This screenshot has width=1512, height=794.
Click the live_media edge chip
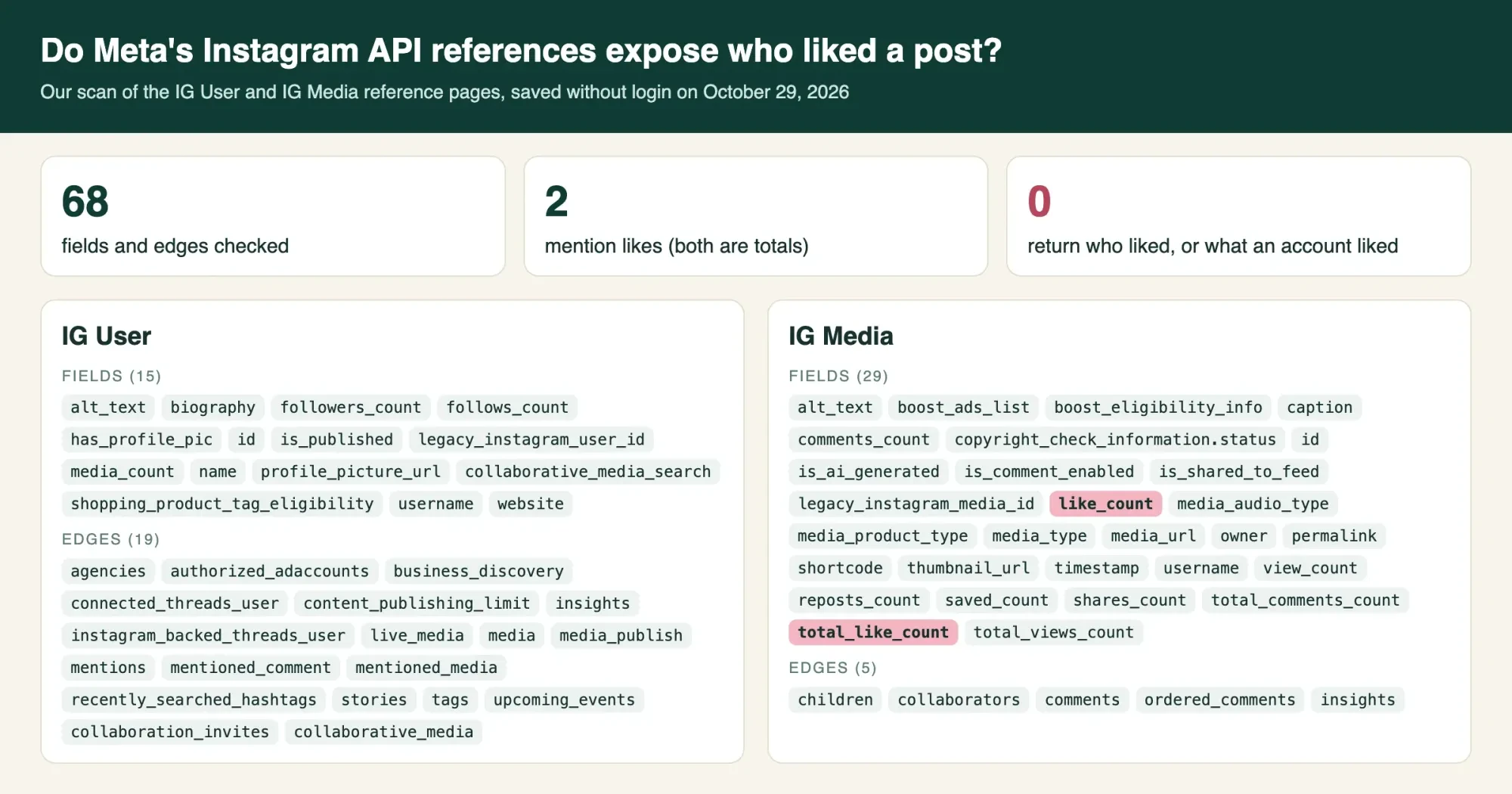tap(417, 636)
